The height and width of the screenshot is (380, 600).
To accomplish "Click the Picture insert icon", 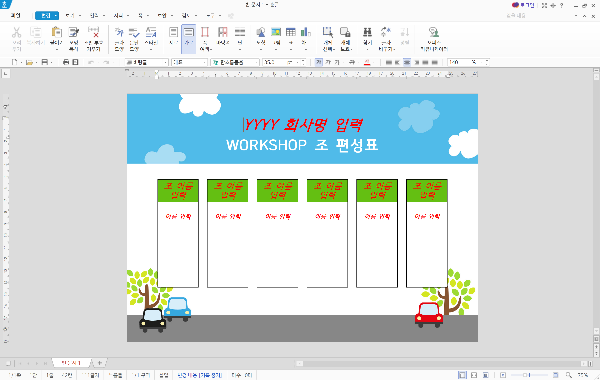I will tap(276, 33).
